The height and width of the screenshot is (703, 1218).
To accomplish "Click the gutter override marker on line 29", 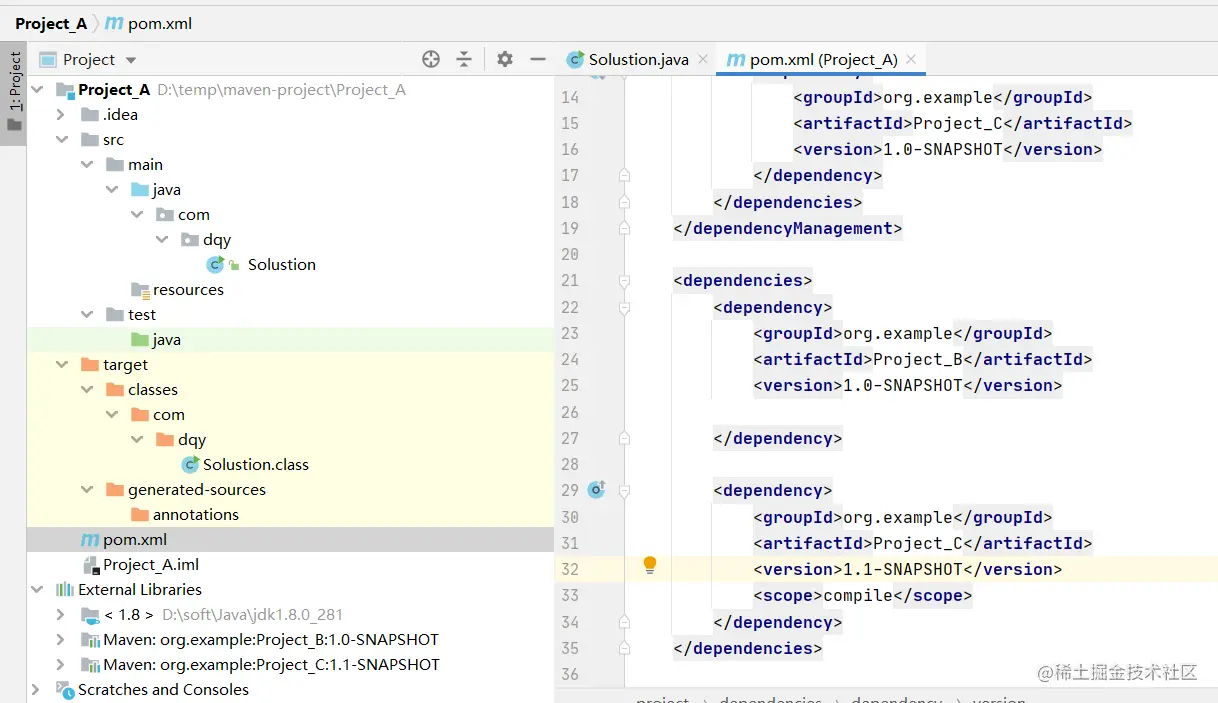I will 597,490.
